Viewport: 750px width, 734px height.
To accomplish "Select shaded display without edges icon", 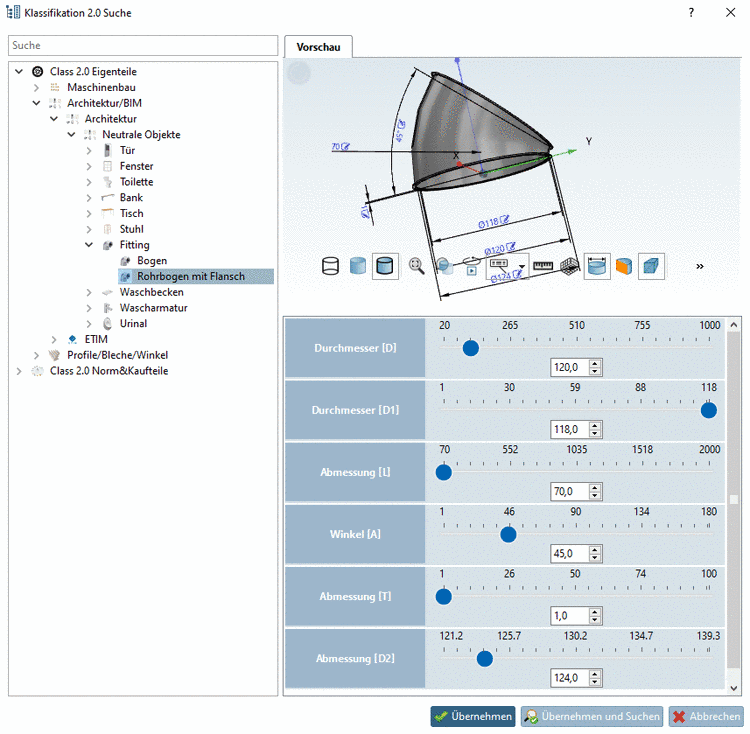I will coord(358,266).
